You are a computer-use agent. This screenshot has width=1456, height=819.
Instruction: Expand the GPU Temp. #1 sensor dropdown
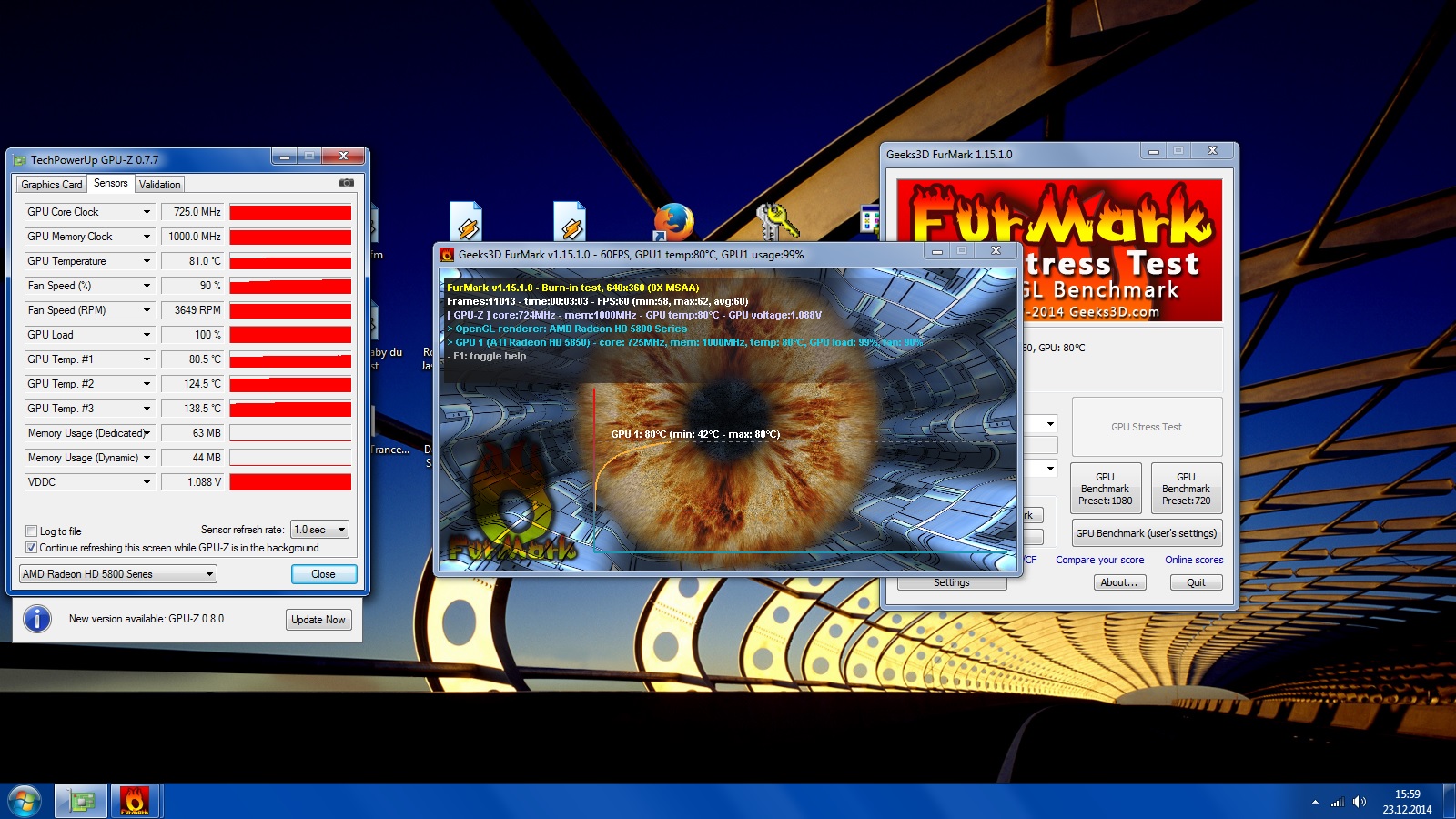[147, 359]
